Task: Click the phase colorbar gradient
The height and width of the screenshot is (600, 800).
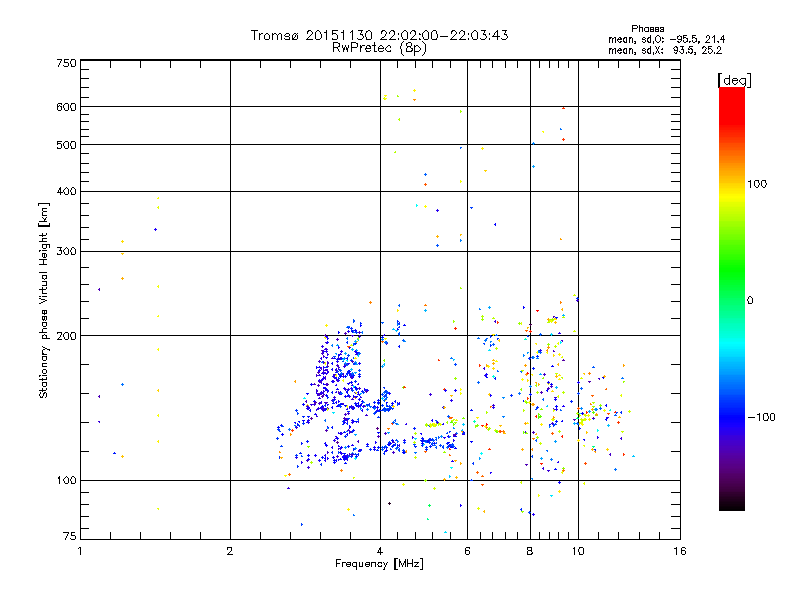Action: 732,298
